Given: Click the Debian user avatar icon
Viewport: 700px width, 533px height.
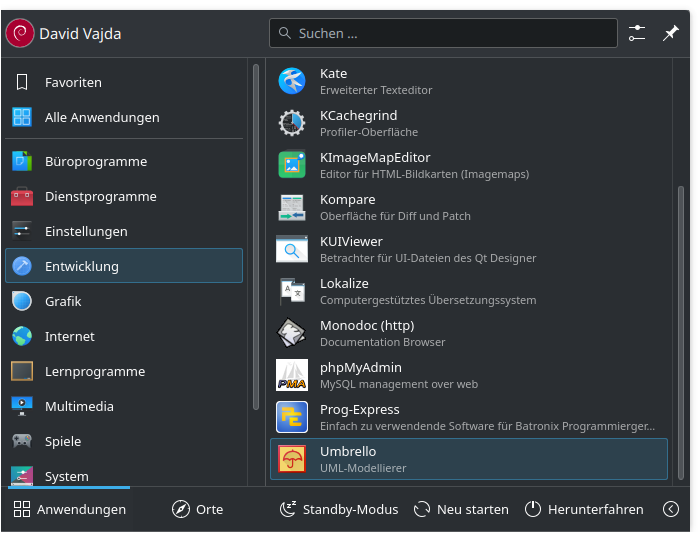Looking at the screenshot, I should [20, 33].
